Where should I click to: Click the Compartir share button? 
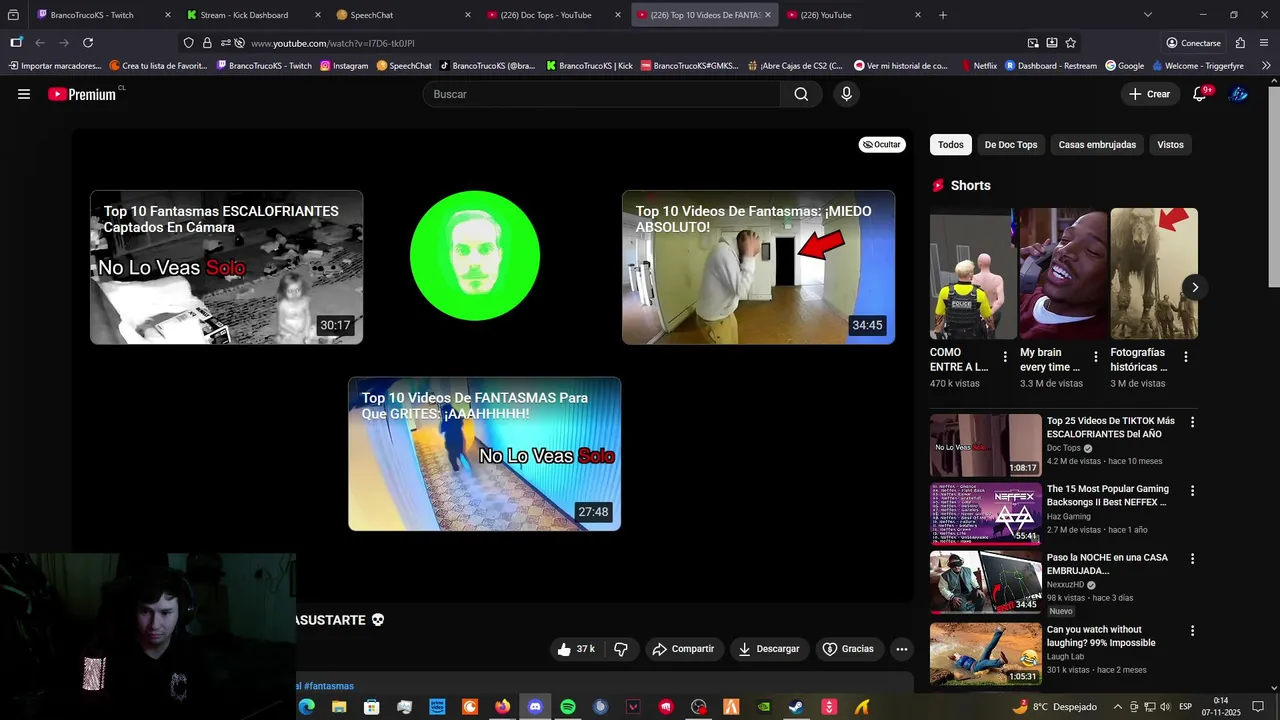683,649
